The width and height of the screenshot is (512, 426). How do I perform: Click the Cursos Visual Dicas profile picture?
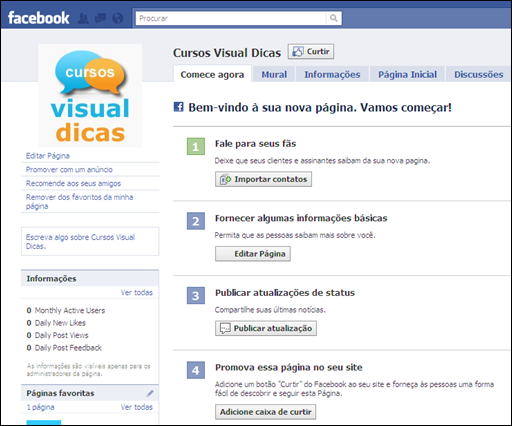90,96
